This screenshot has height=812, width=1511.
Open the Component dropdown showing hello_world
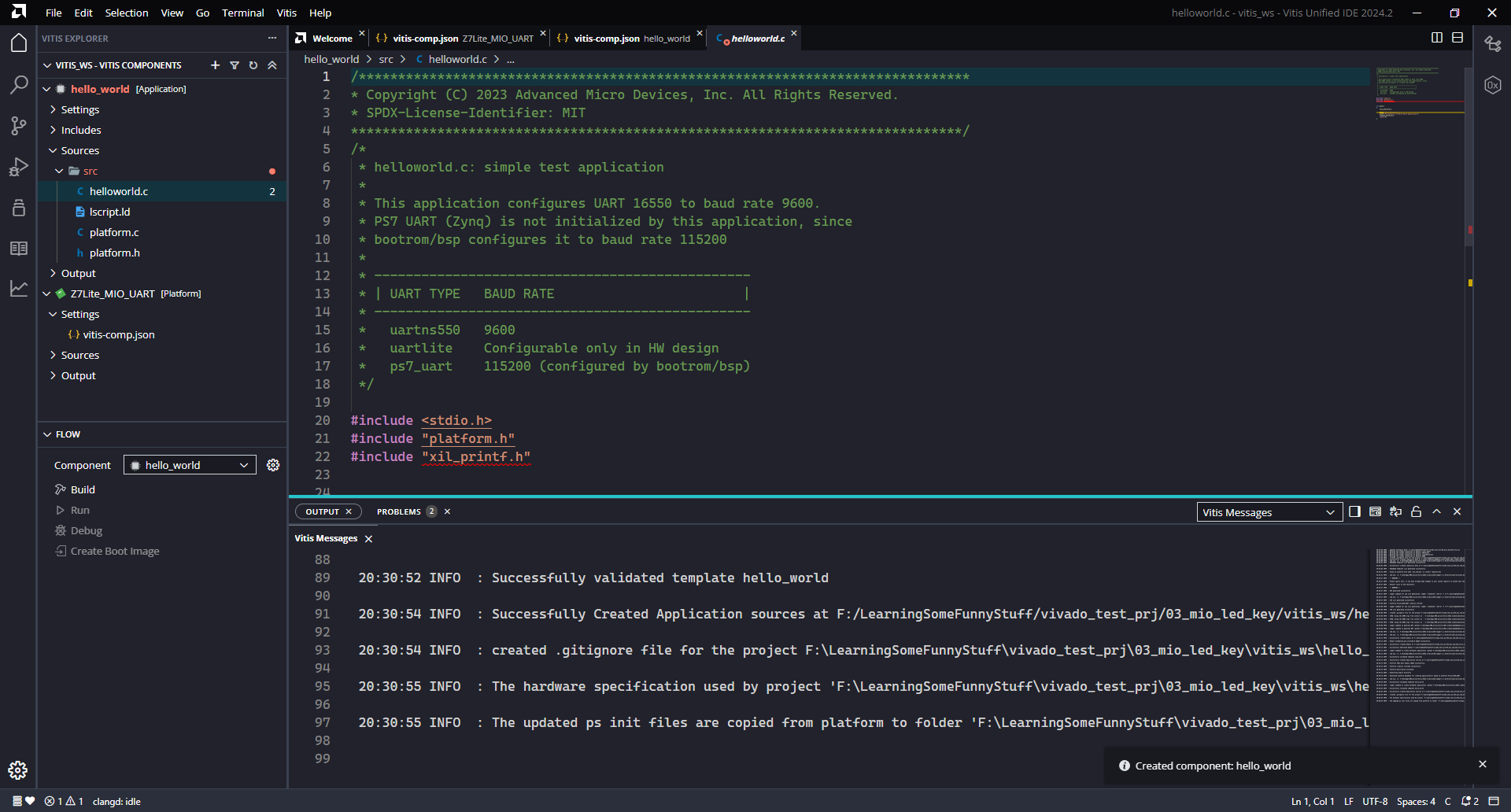190,465
